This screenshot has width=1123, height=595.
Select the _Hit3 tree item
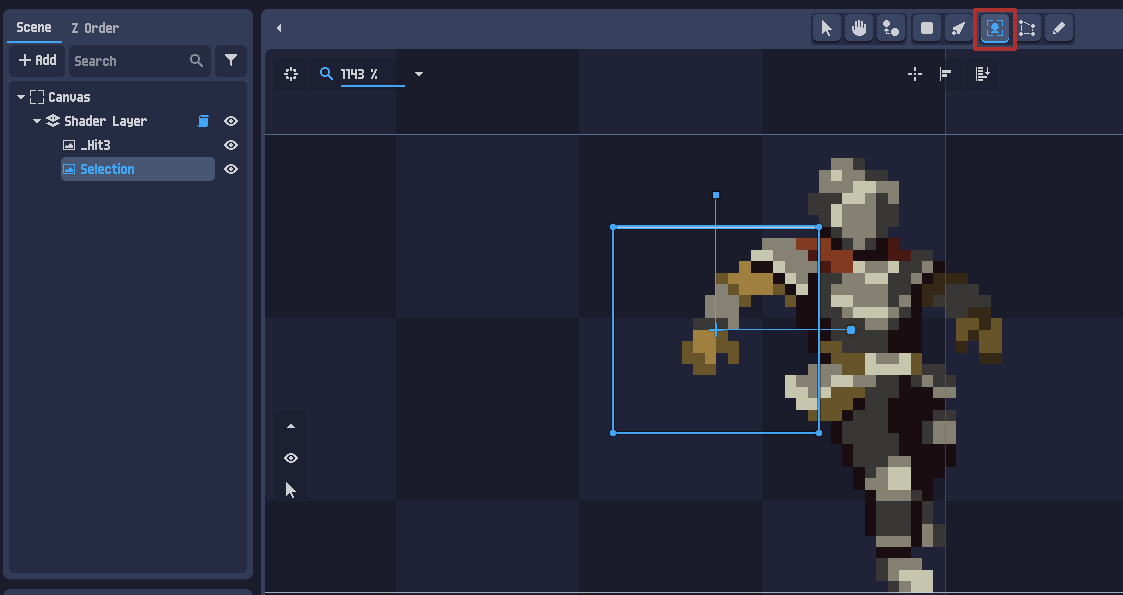(95, 145)
